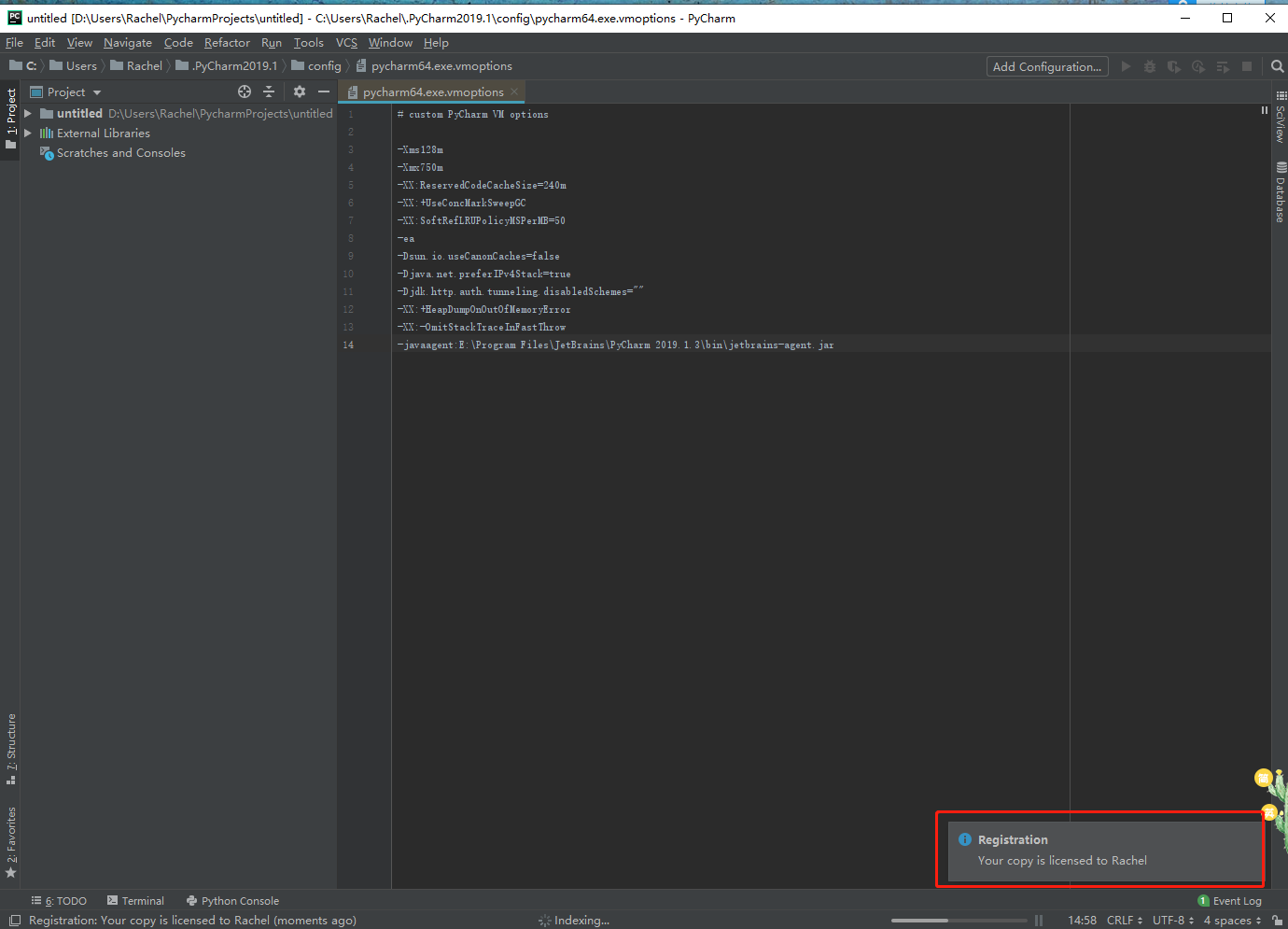Click Rachel in navigation breadcrumb

[136, 65]
